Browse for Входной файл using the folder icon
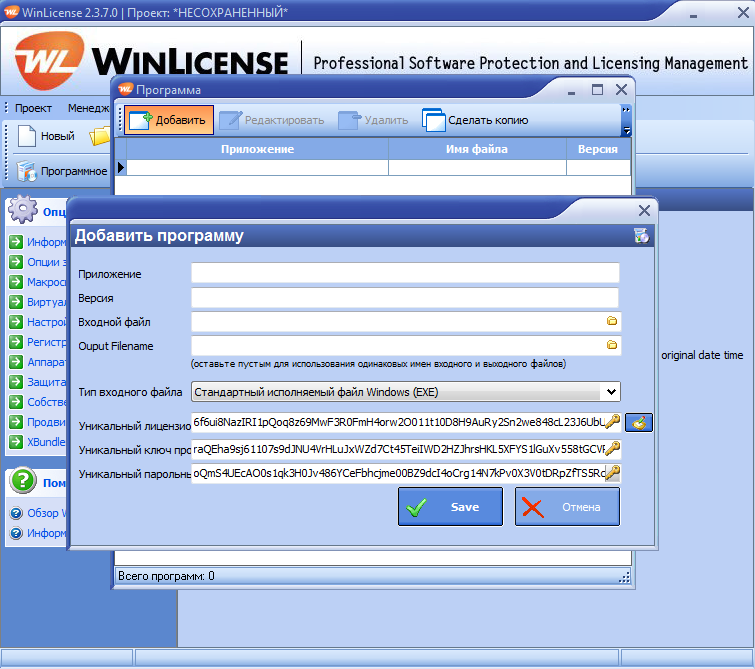 [x=612, y=321]
